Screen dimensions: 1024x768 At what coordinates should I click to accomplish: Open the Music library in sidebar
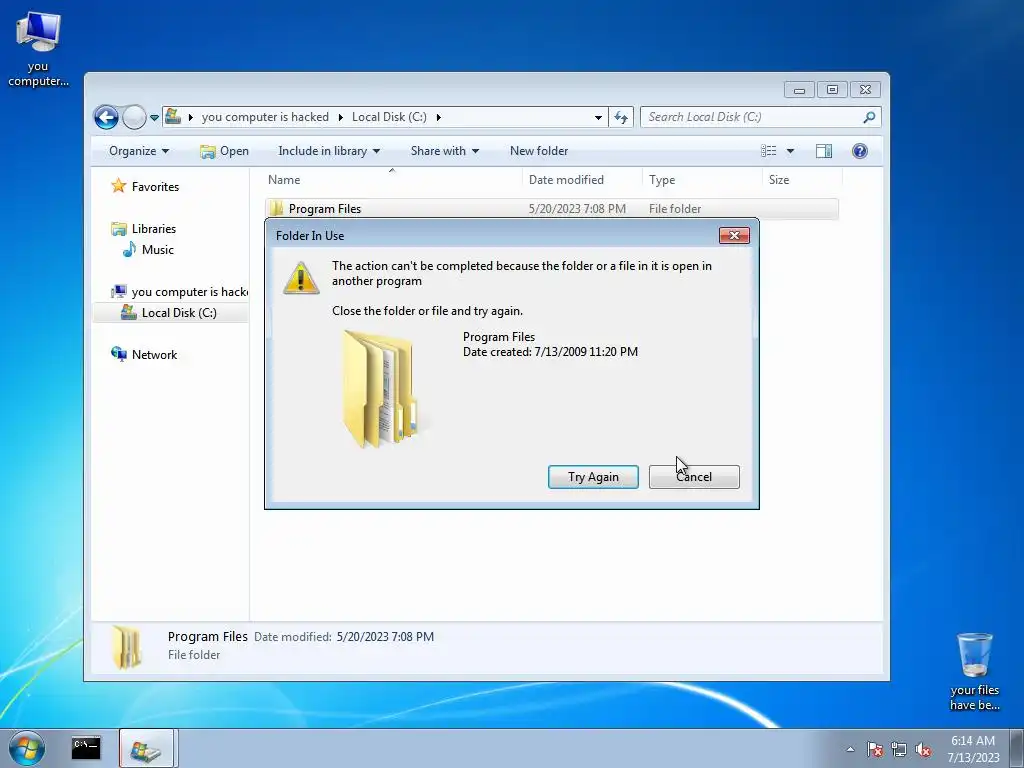(x=158, y=249)
